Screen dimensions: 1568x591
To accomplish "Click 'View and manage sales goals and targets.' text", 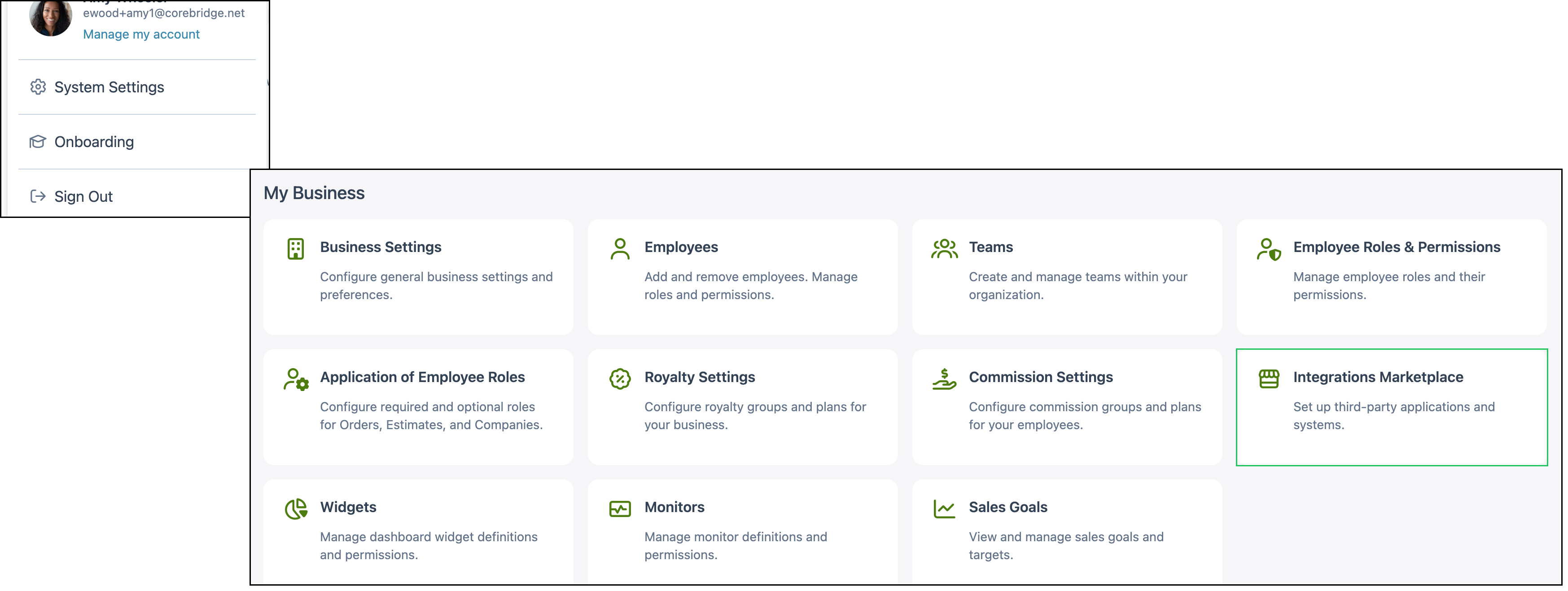I will 1066,546.
